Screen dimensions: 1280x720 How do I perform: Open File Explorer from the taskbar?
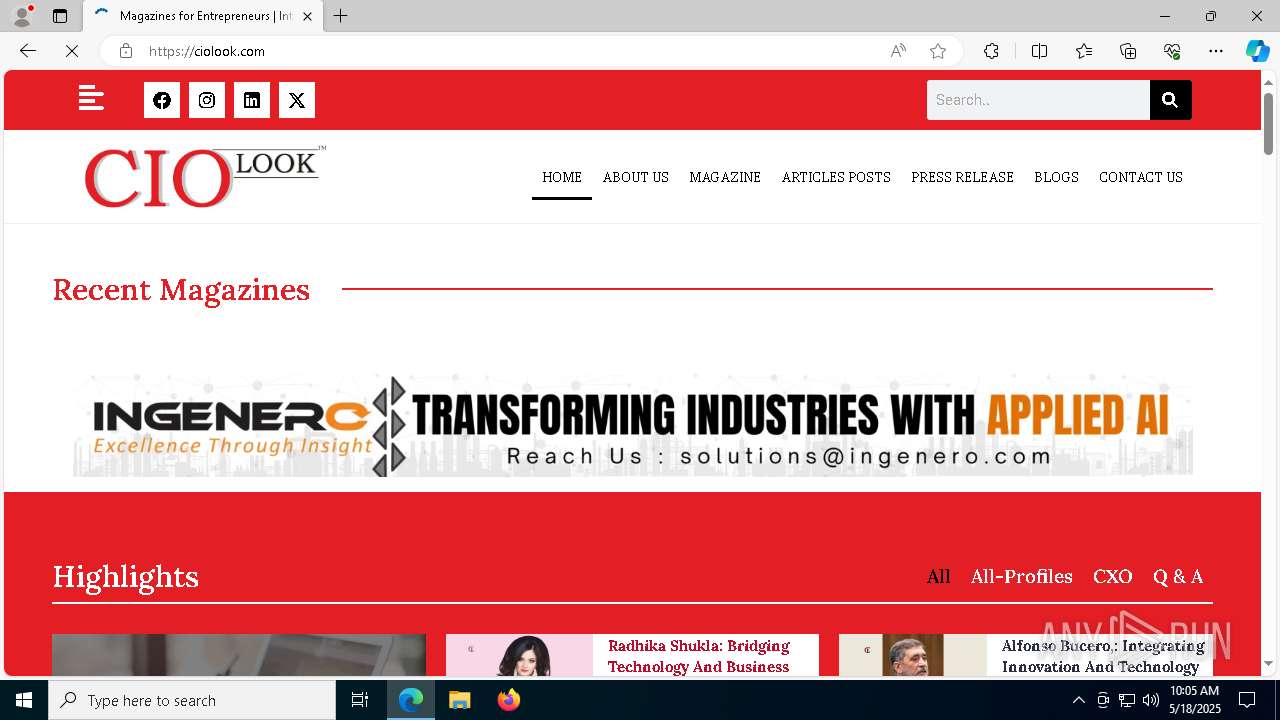(459, 700)
